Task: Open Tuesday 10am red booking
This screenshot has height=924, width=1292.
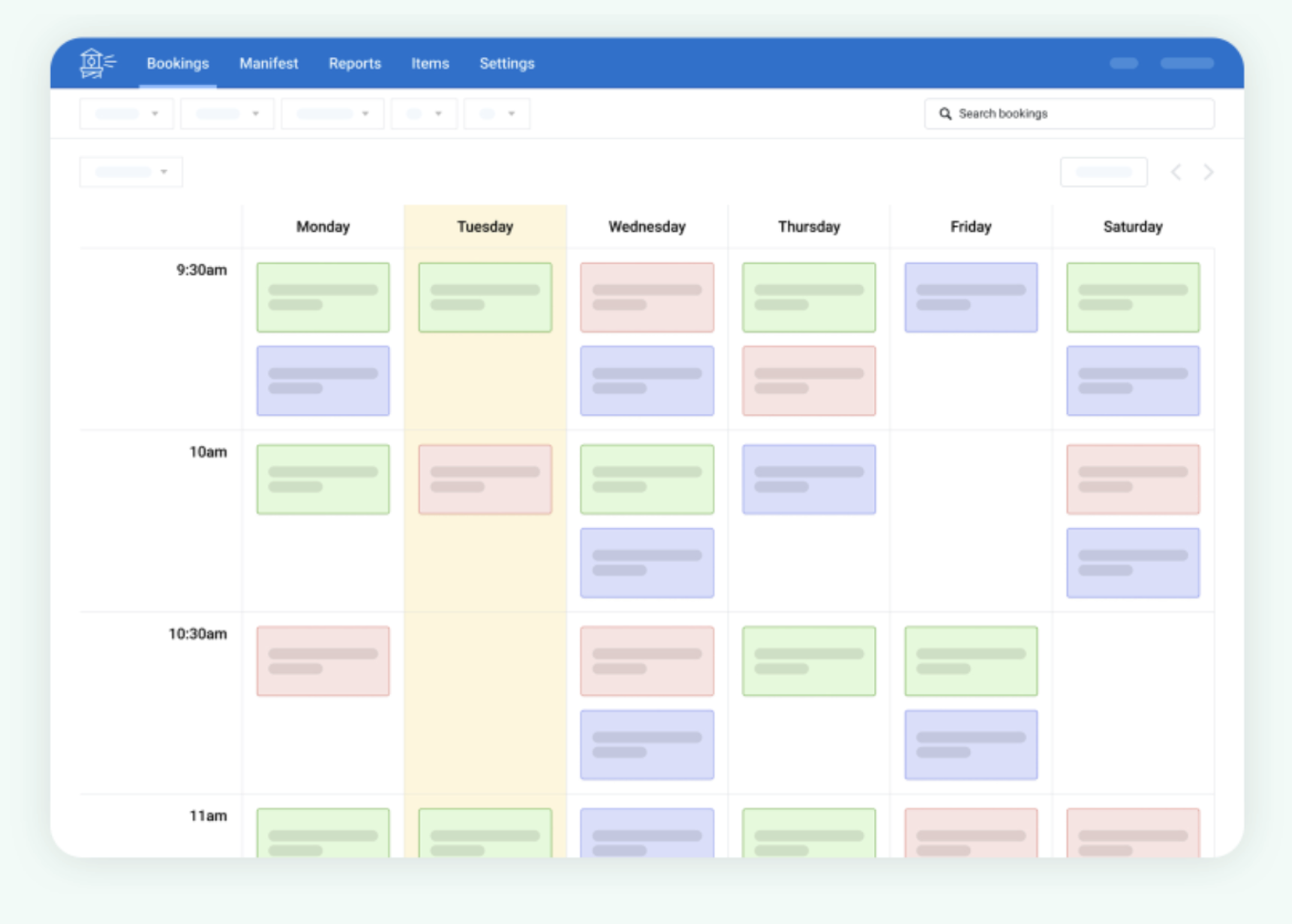Action: 485,479
